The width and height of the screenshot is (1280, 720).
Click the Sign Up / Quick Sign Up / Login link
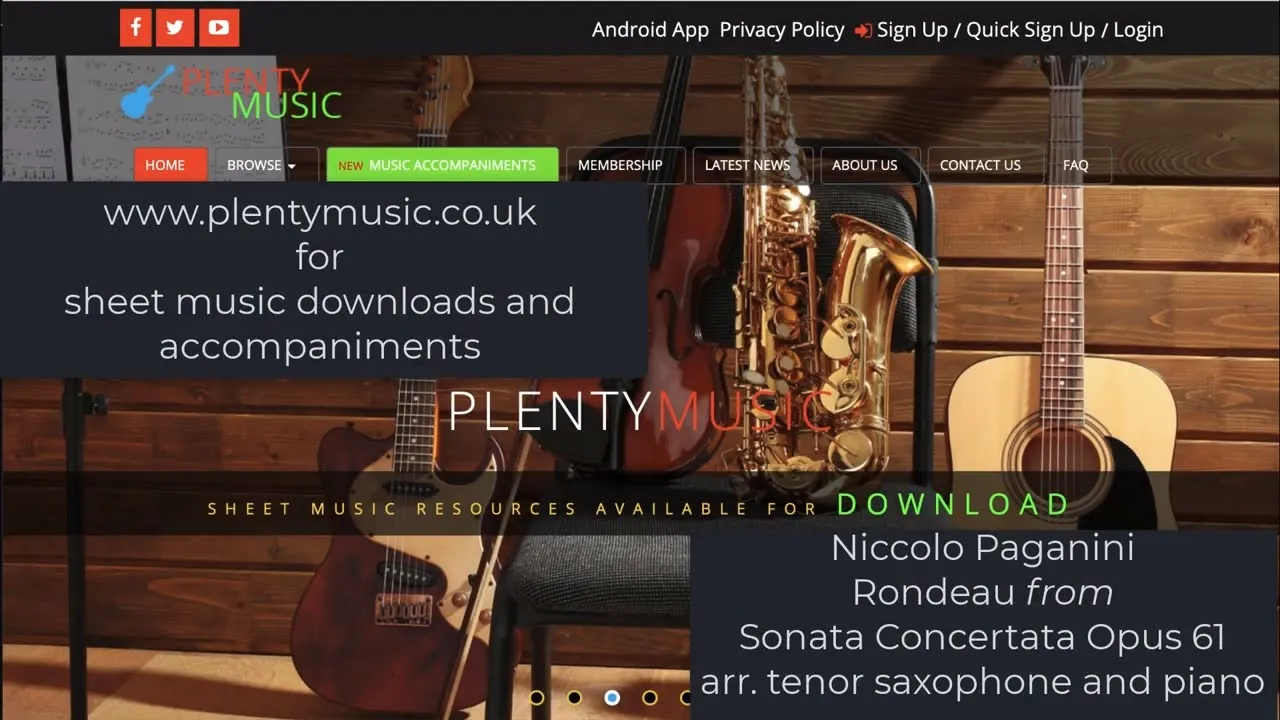(1020, 30)
